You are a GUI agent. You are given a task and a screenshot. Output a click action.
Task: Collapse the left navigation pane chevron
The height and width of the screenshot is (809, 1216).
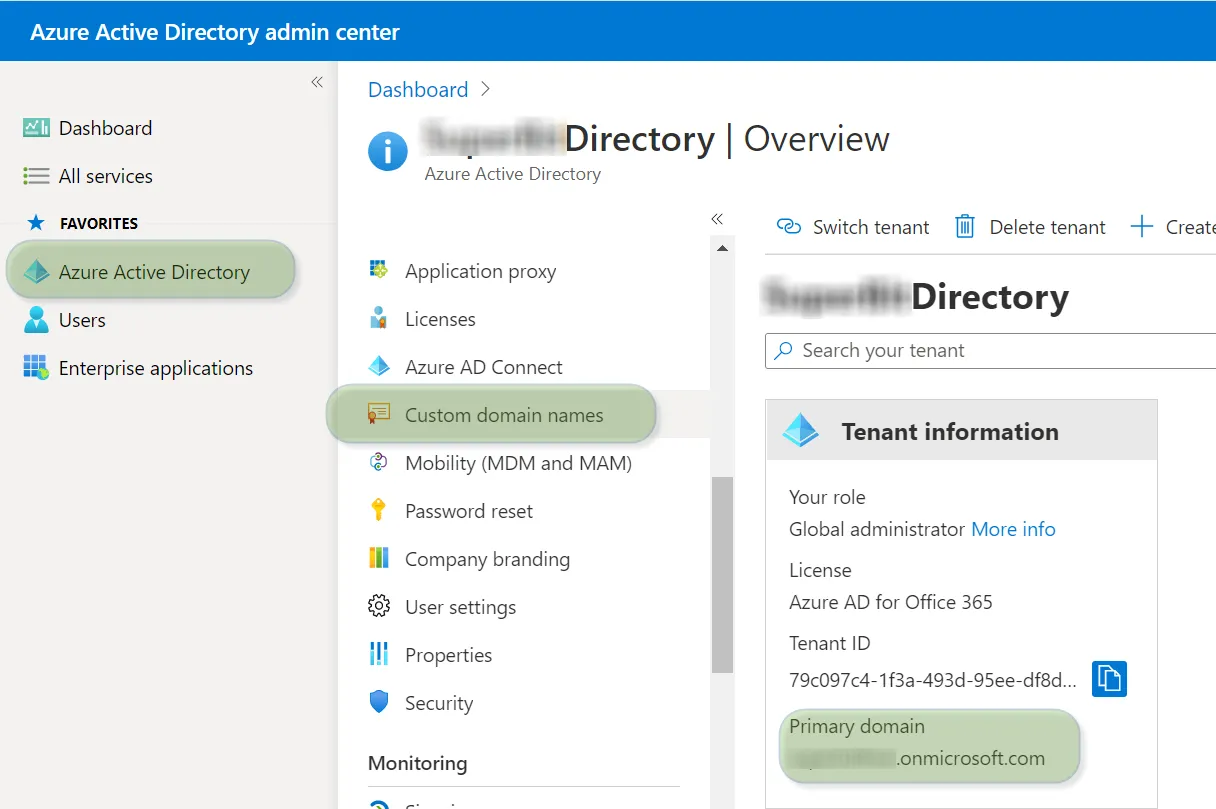pyautogui.click(x=317, y=82)
